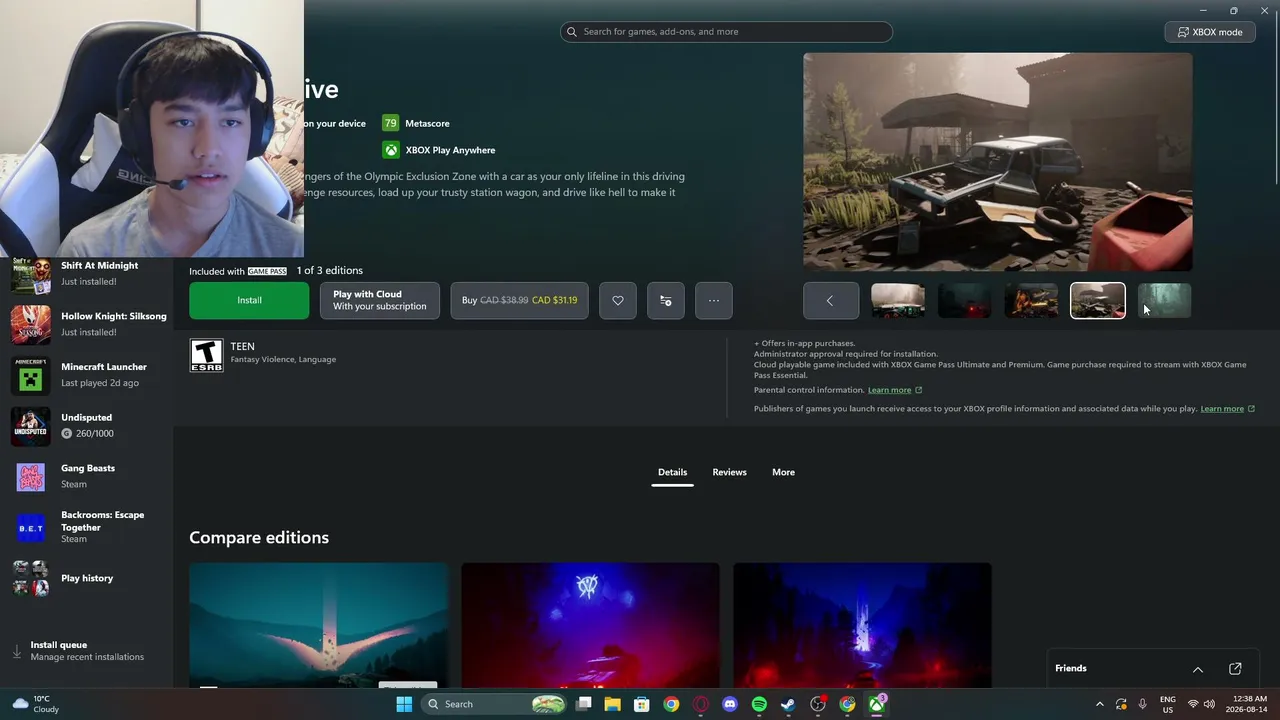Open the More tab
1280x720 pixels.
783,472
